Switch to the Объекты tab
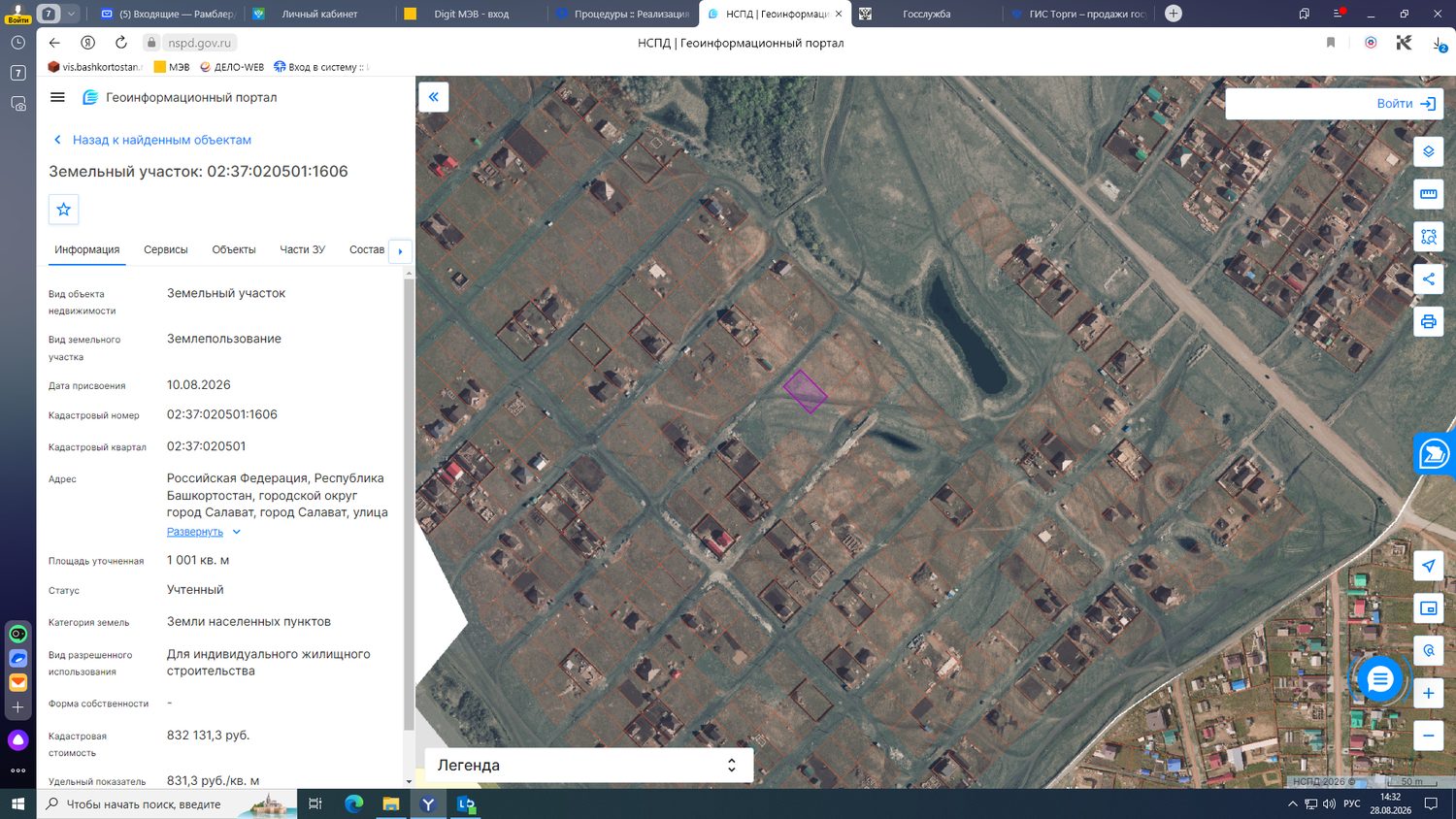This screenshot has height=819, width=1456. [234, 249]
